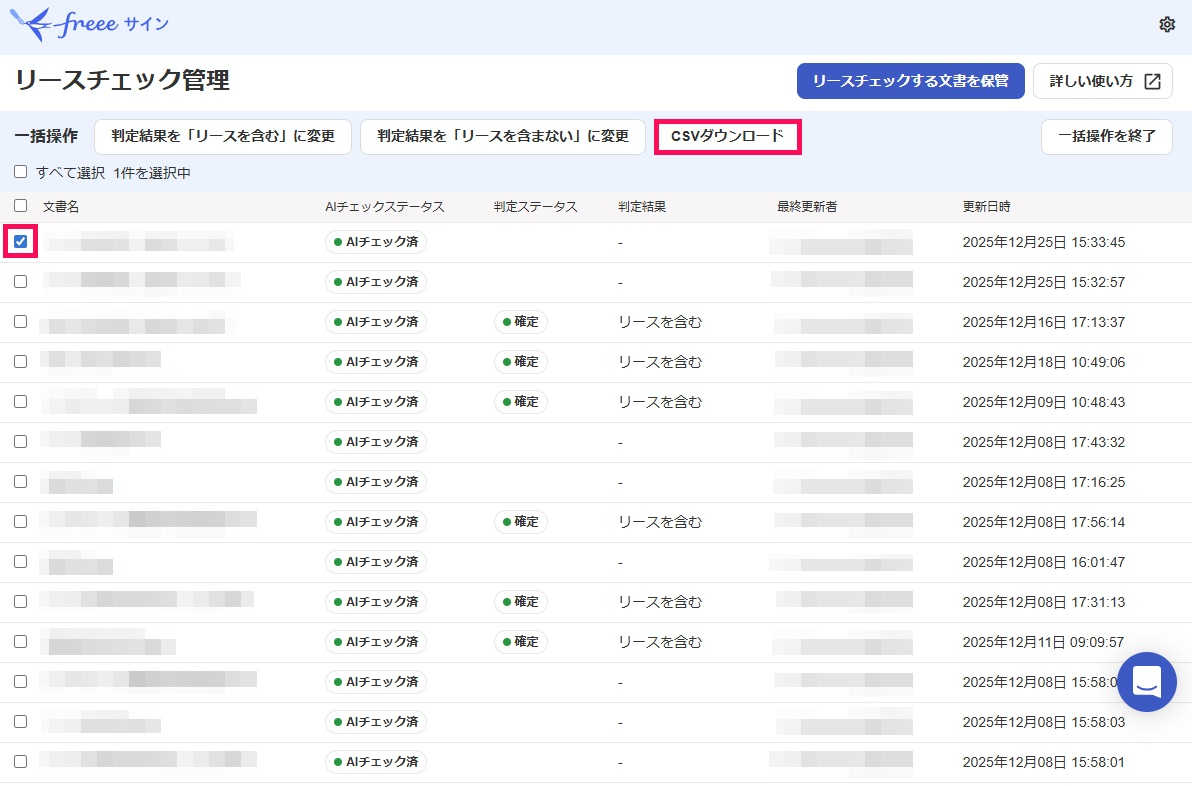
Task: Check the row dated 2025年12月18日 10:49:06
Action: [21, 362]
